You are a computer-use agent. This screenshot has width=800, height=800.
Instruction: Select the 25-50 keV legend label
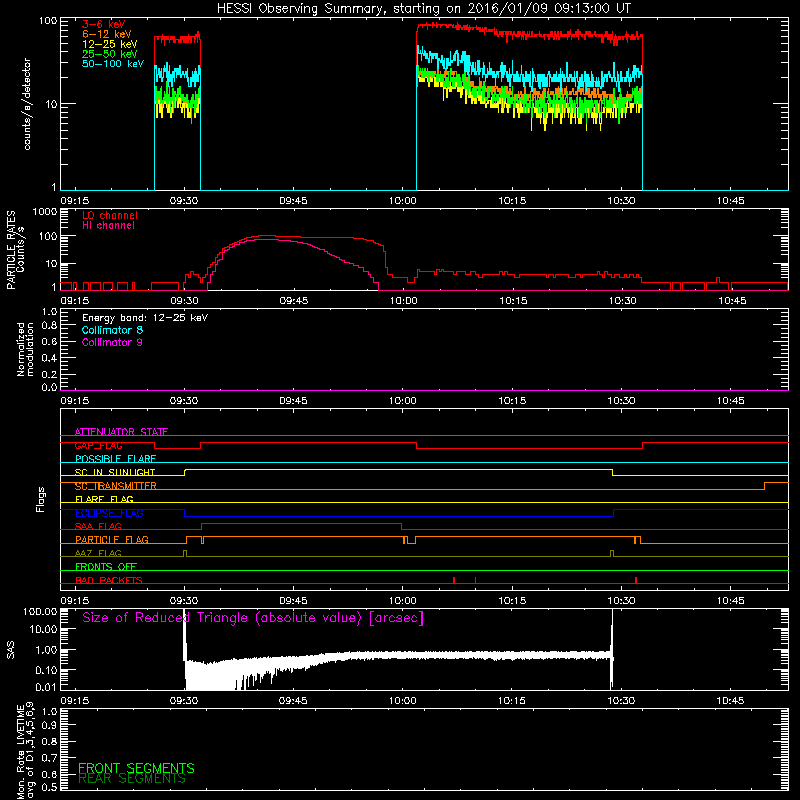(x=110, y=54)
